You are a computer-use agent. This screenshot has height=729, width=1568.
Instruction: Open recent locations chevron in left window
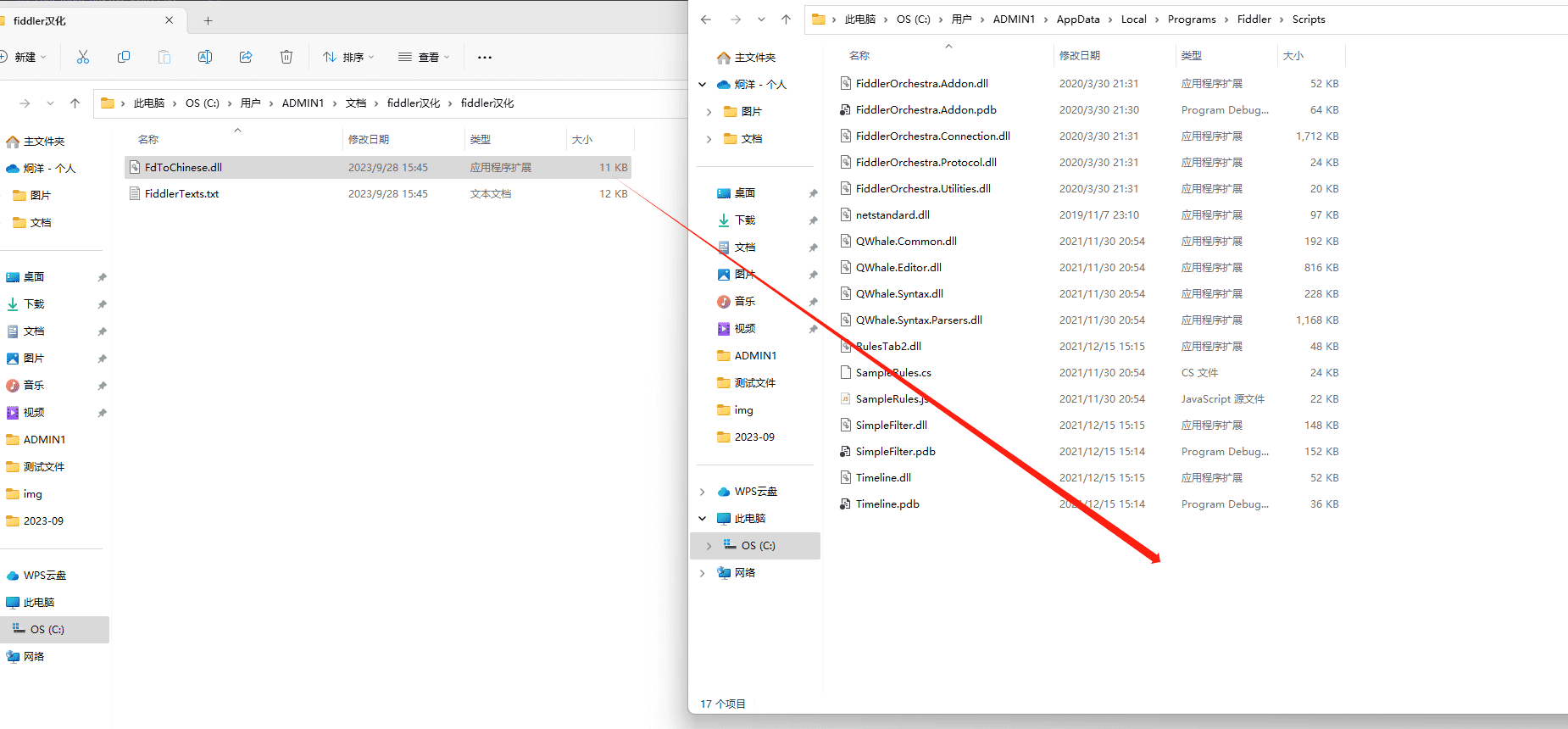pyautogui.click(x=50, y=103)
